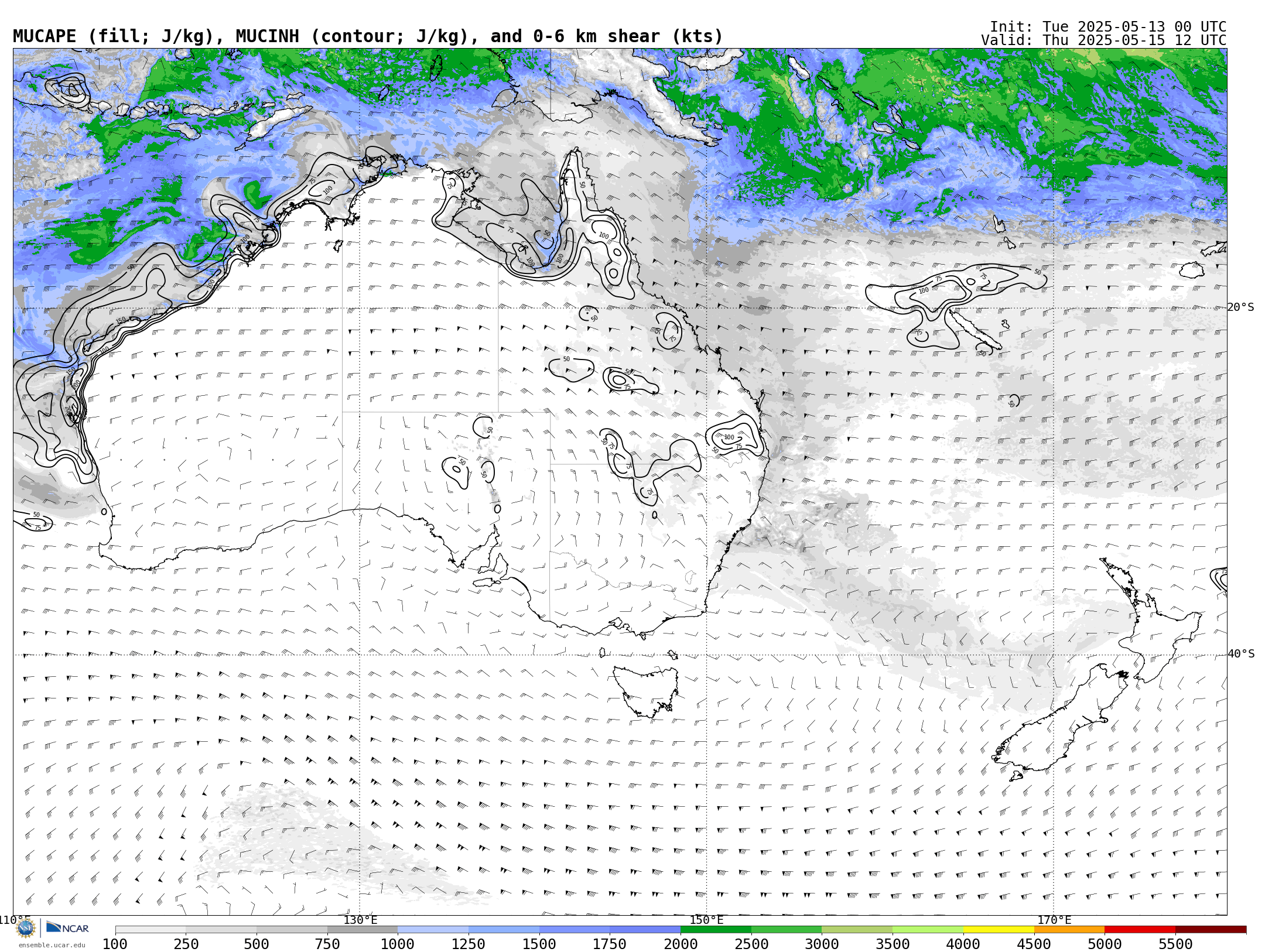This screenshot has width=1265, height=952.
Task: Click the colorbar label 1250
Action: [469, 944]
